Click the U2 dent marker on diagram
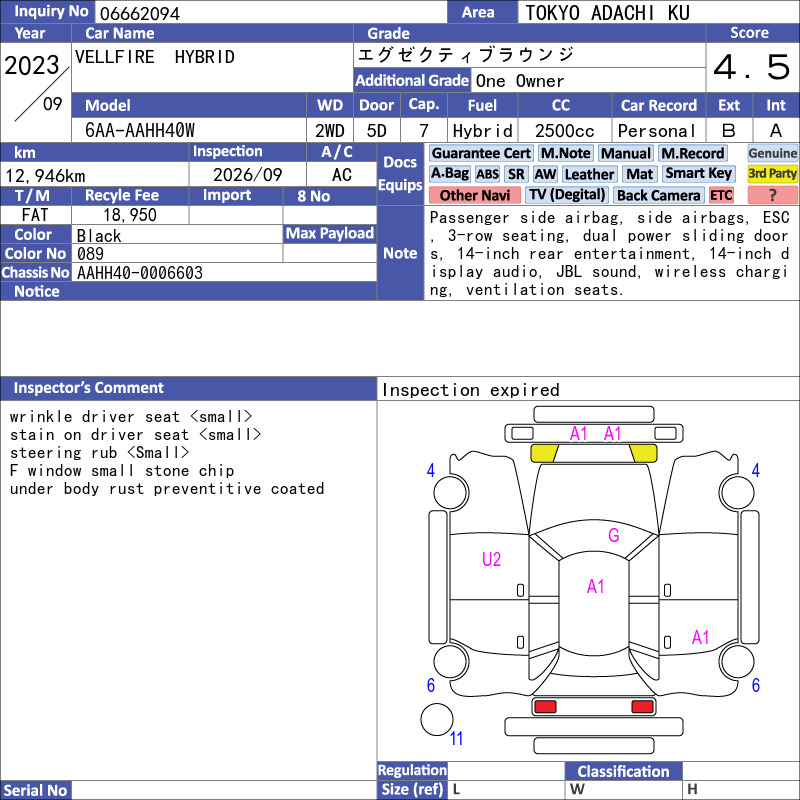The width and height of the screenshot is (800, 800). click(x=491, y=559)
